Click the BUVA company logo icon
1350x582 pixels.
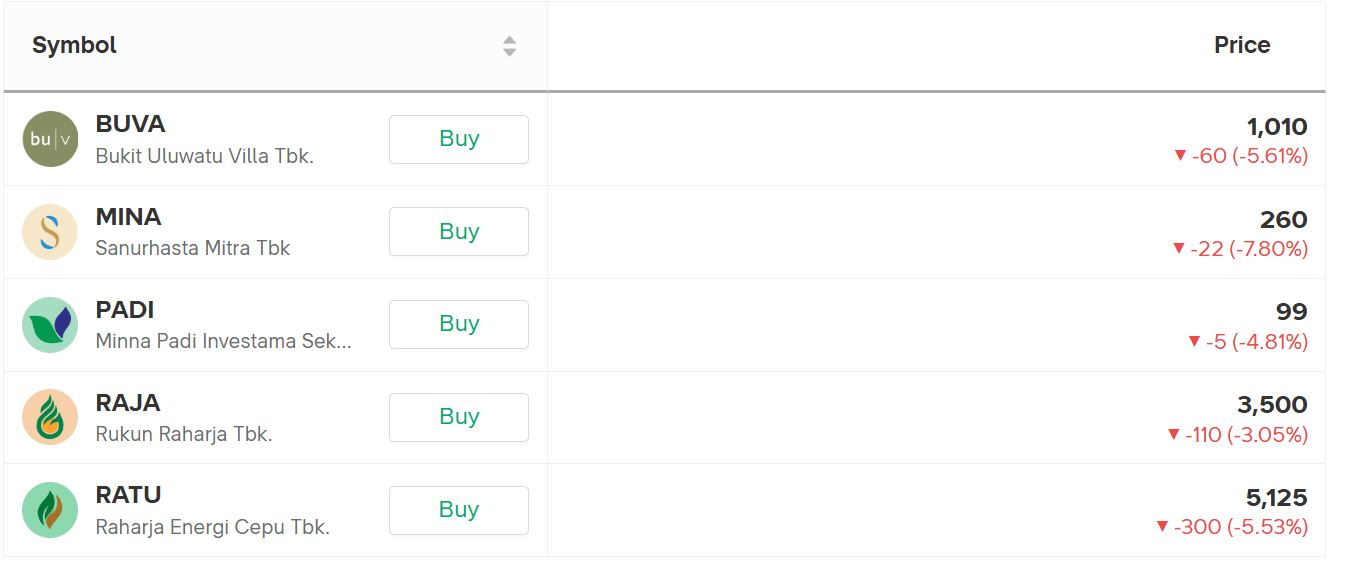pos(50,139)
